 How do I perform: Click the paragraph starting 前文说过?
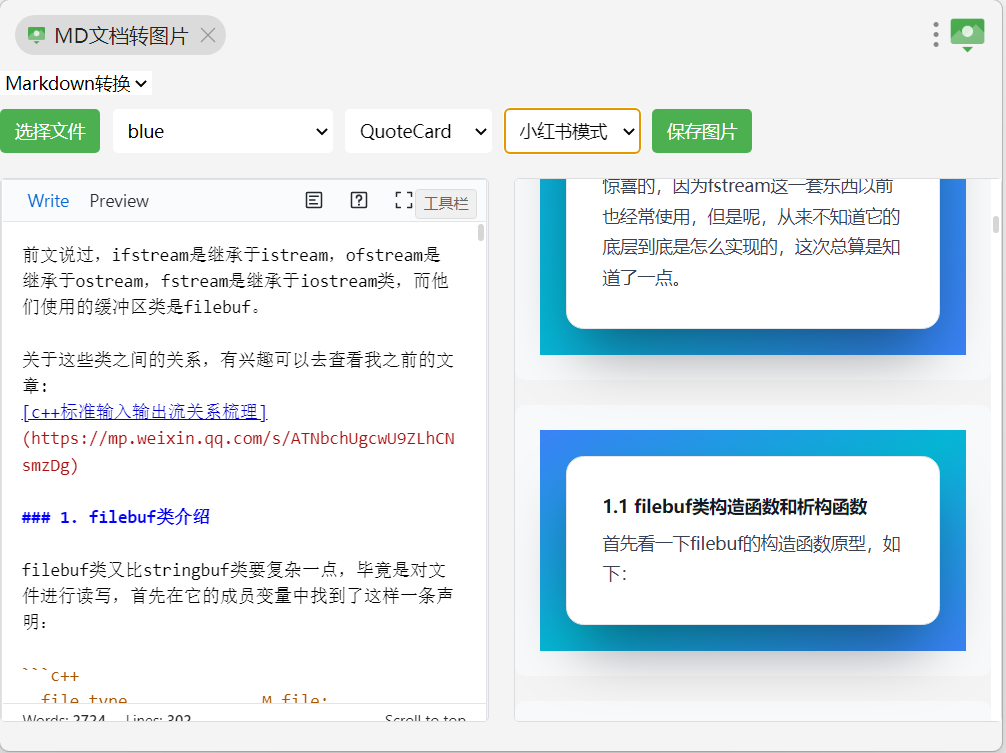coord(235,281)
